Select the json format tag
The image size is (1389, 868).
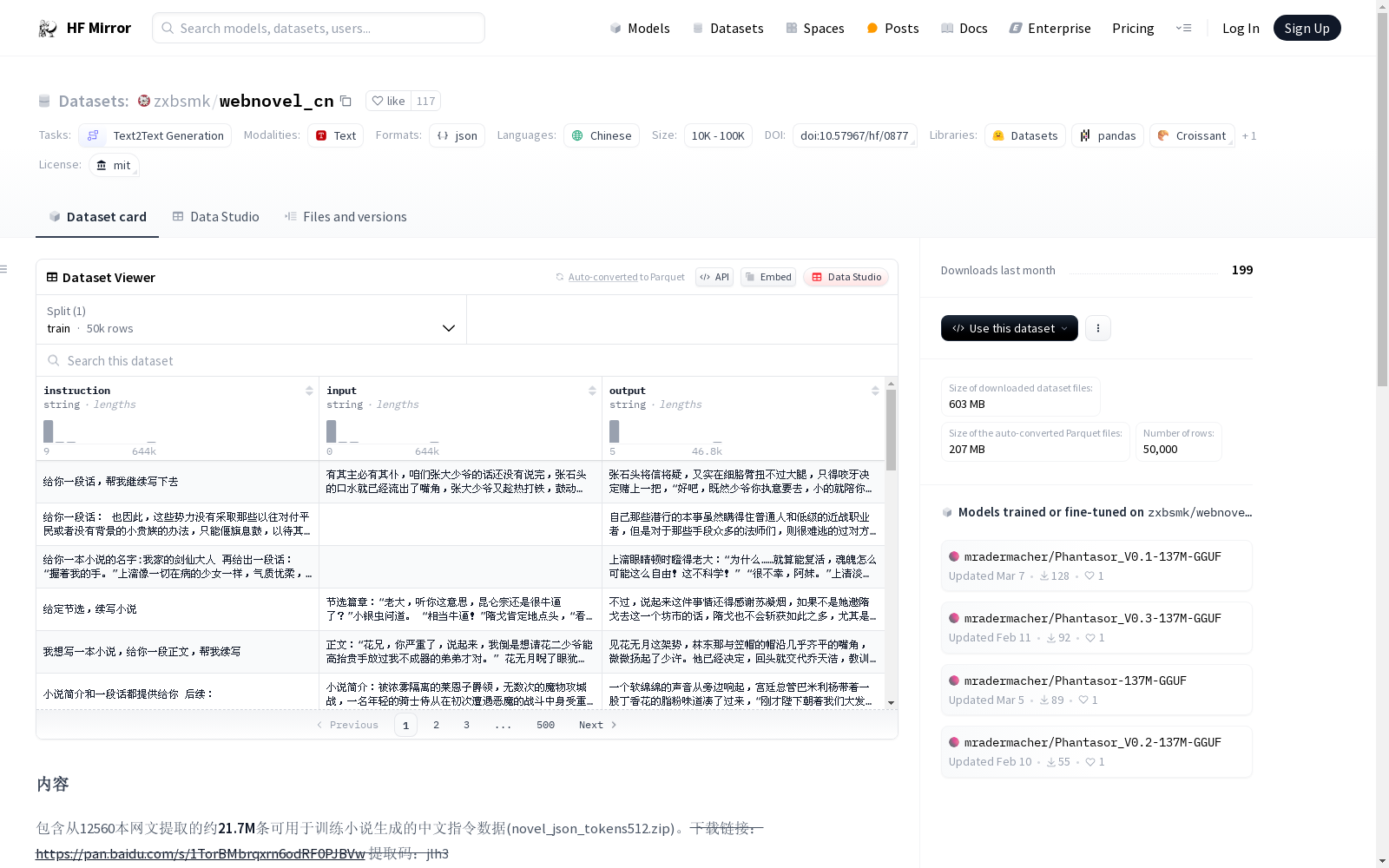[x=458, y=135]
